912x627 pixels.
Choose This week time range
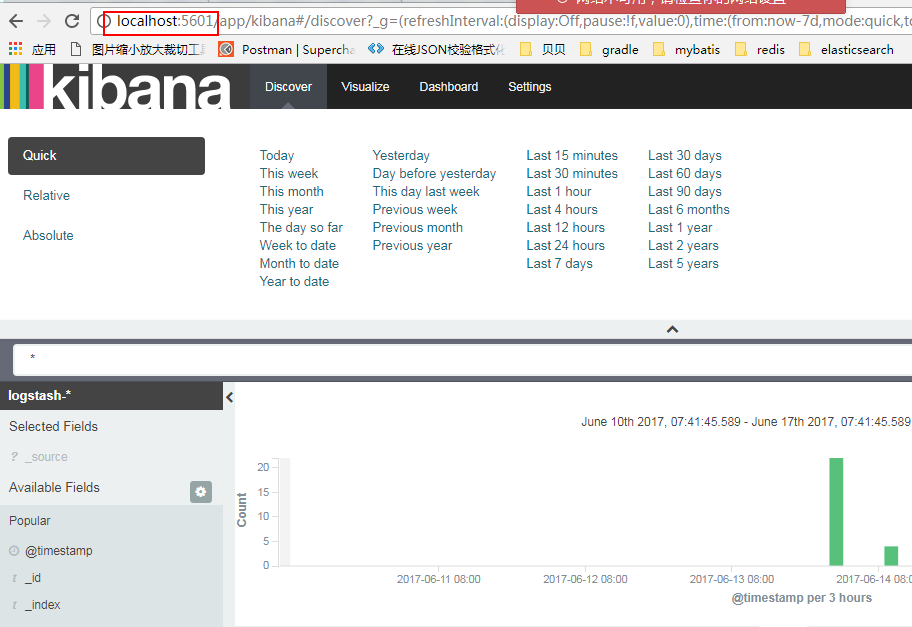pos(289,173)
